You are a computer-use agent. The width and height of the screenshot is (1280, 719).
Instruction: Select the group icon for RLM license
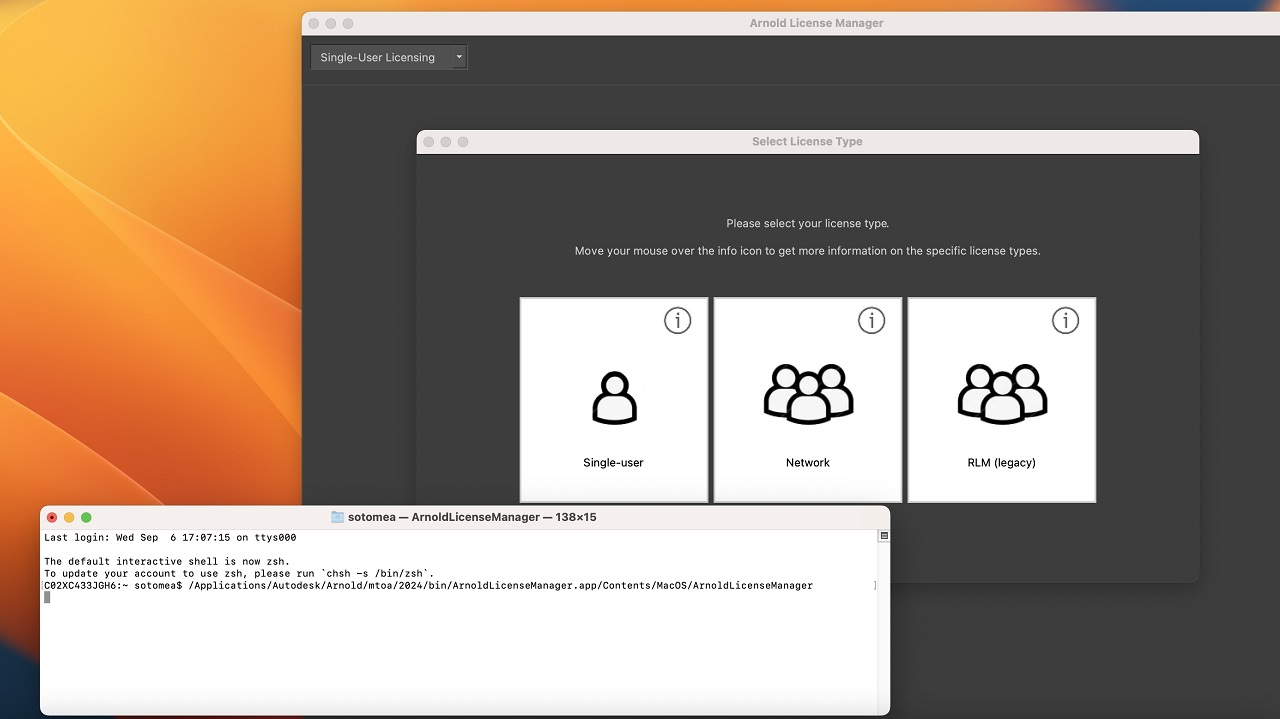click(1002, 393)
